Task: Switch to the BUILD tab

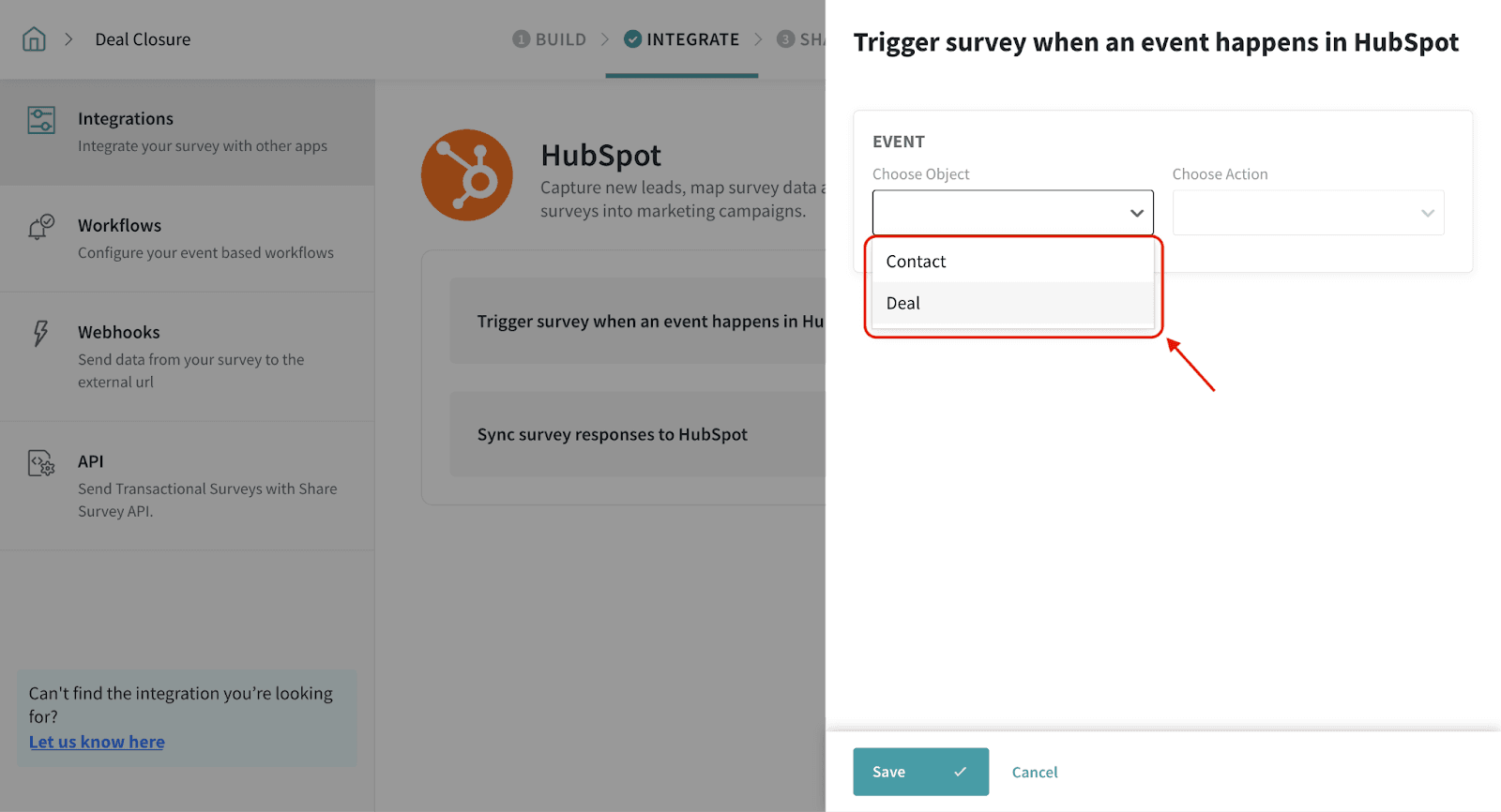Action: click(x=560, y=39)
